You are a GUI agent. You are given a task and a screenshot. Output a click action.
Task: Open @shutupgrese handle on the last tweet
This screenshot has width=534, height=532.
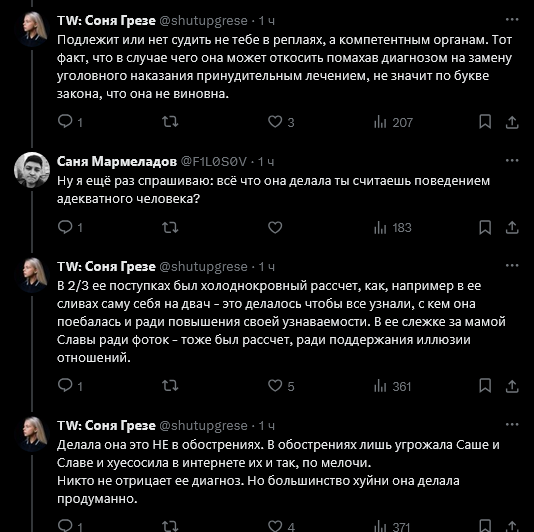[x=203, y=426]
